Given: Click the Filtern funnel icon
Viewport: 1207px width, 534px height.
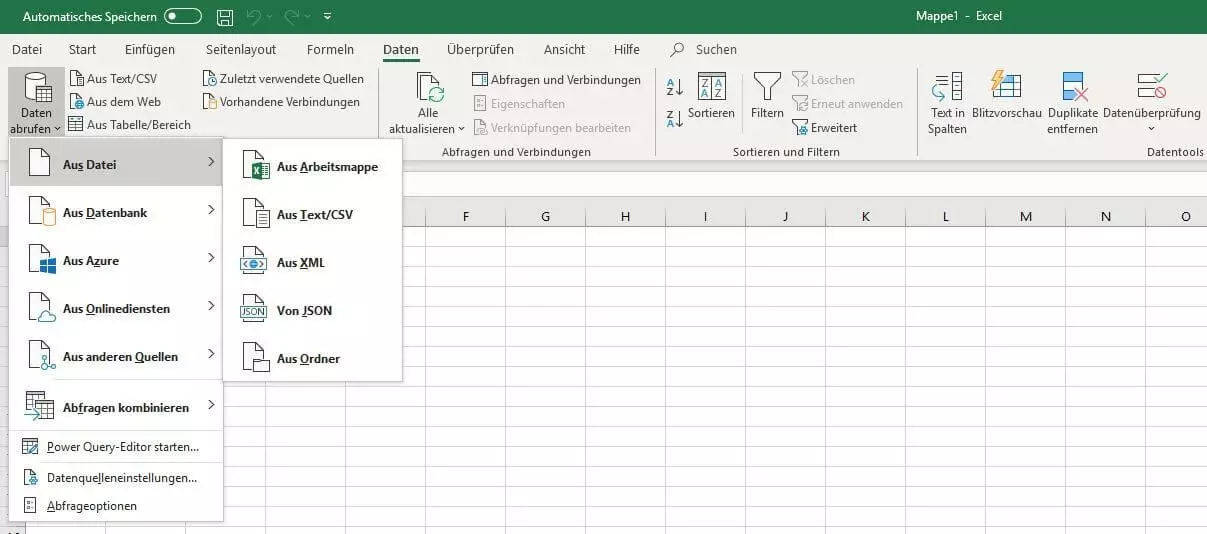Looking at the screenshot, I should [x=767, y=86].
